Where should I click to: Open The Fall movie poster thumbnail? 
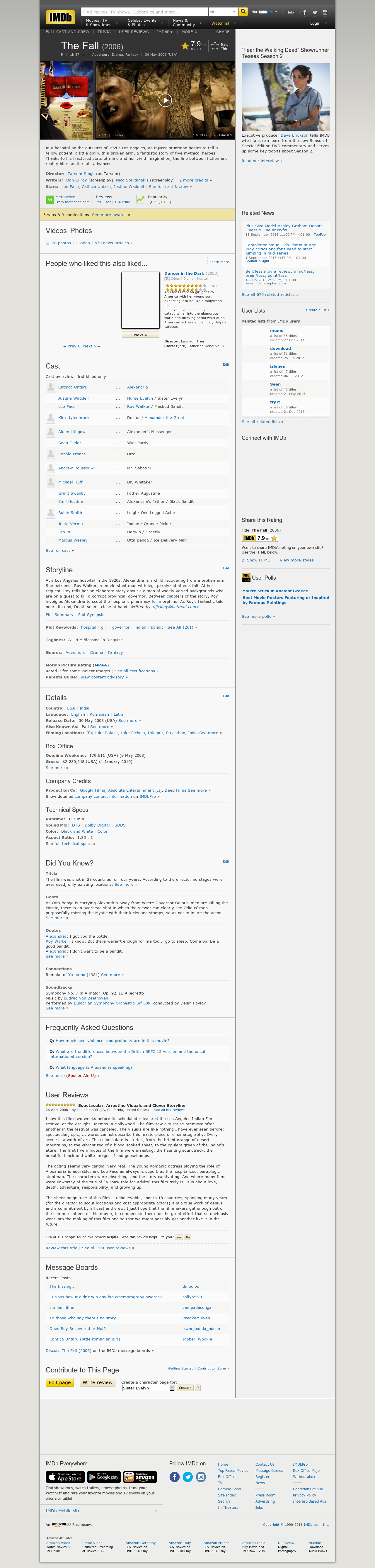67,101
